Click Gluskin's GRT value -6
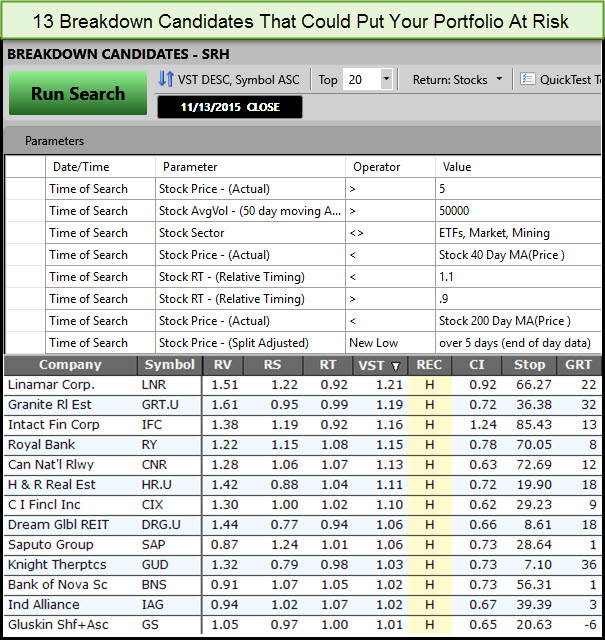 [590, 625]
